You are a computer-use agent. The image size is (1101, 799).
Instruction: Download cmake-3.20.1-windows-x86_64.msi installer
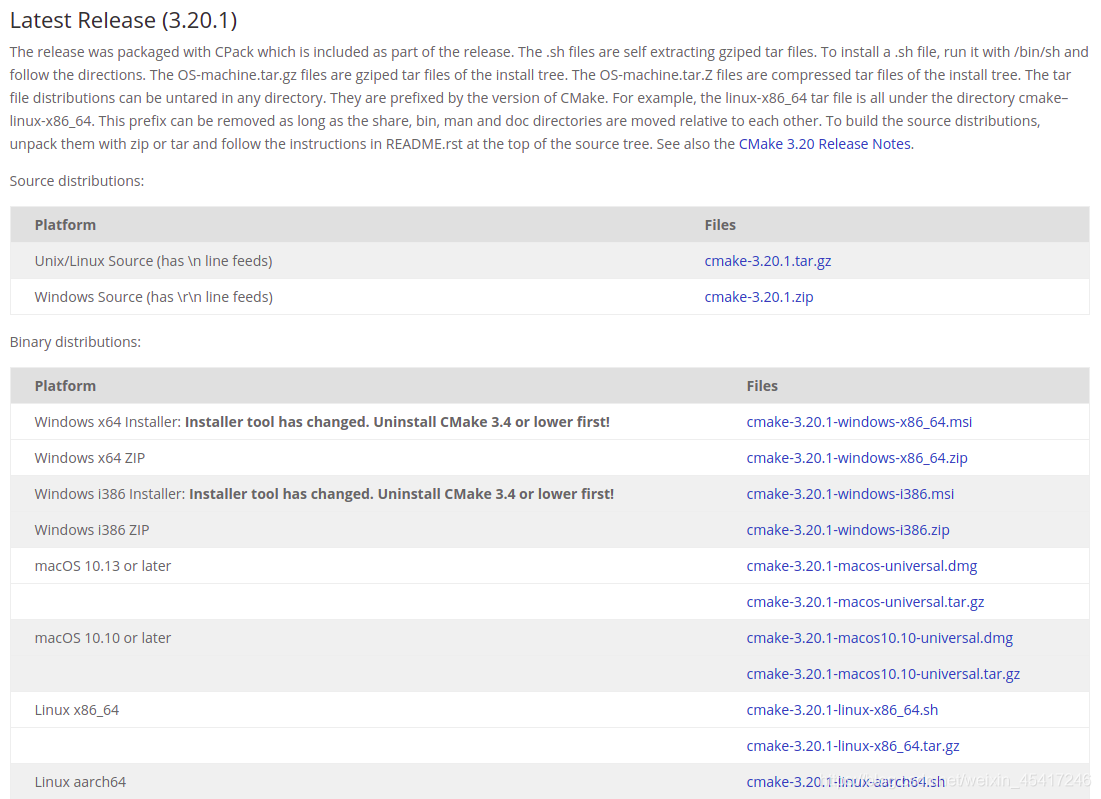tap(859, 422)
